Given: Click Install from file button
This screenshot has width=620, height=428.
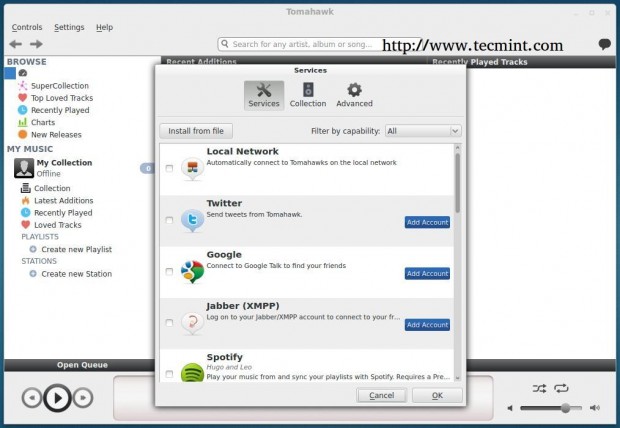Looking at the screenshot, I should 196,131.
